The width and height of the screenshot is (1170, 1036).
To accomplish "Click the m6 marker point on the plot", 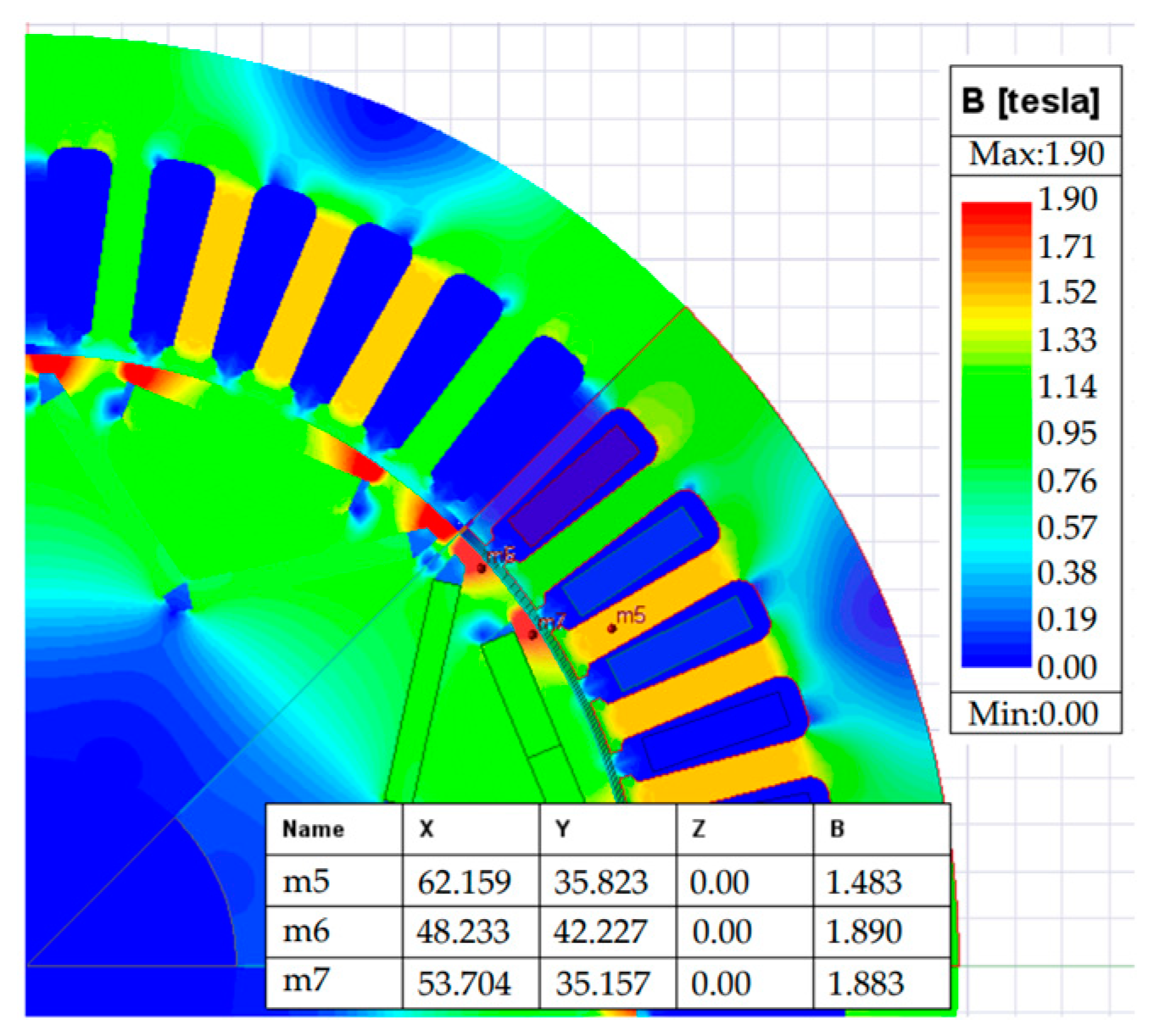I will [x=482, y=567].
